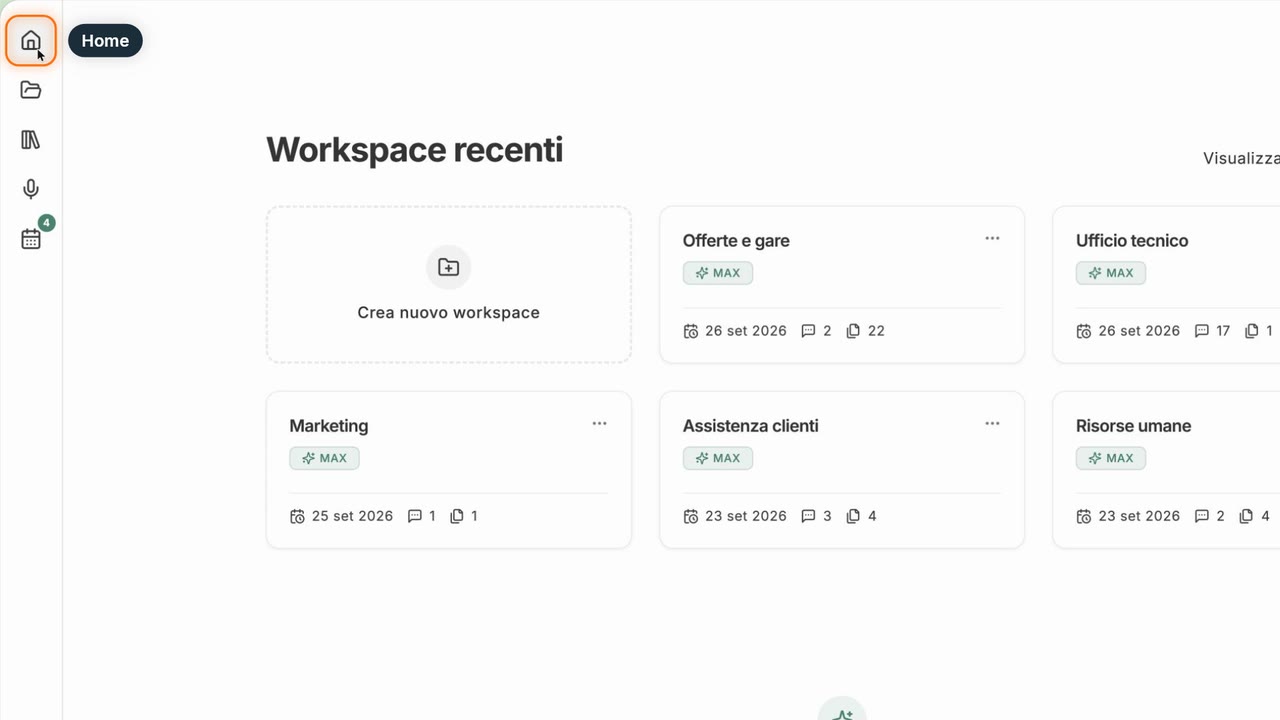Go to Home in the sidebar
The height and width of the screenshot is (720, 1280).
(x=31, y=41)
